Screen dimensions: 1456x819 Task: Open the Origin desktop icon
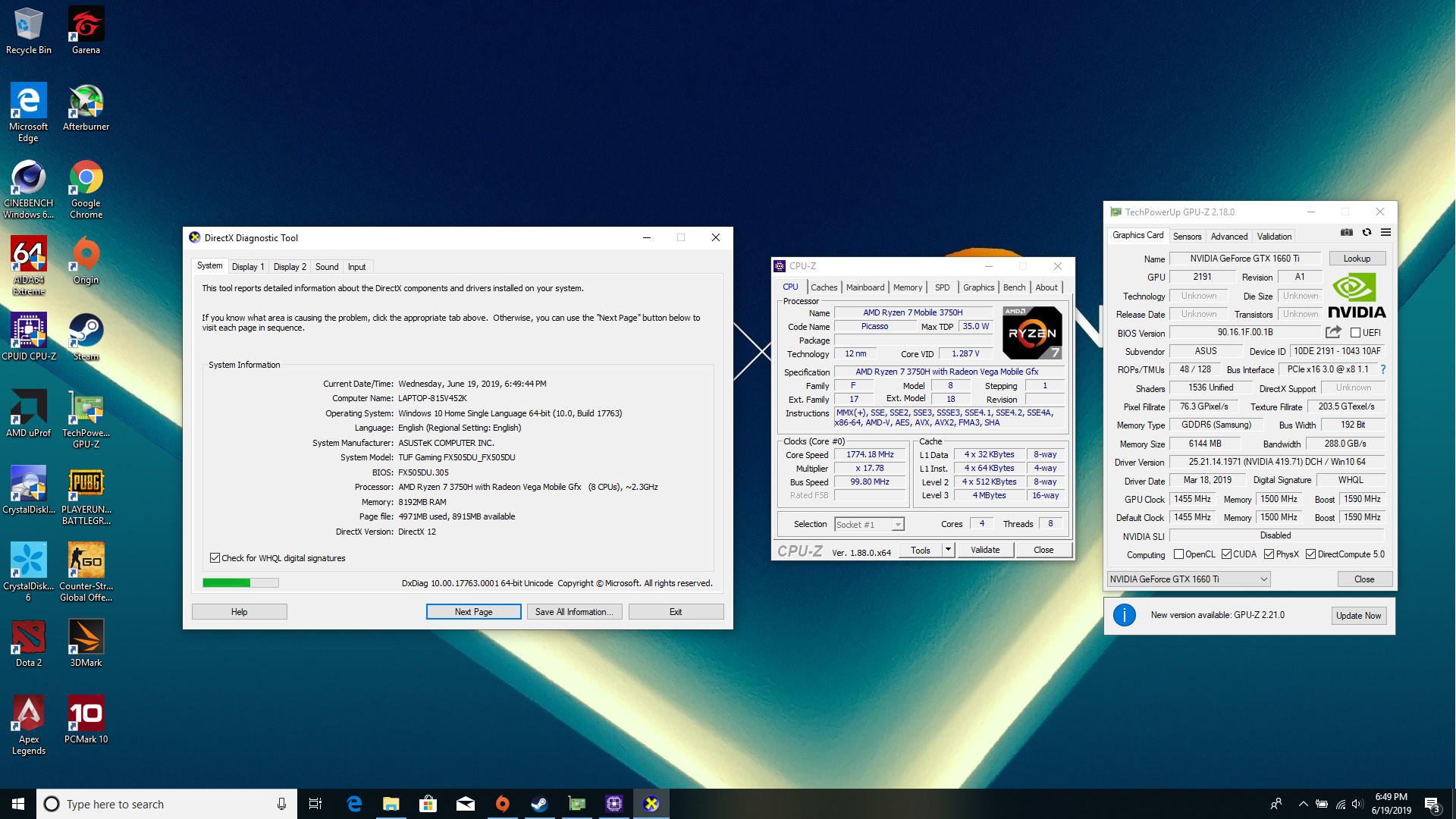tap(86, 260)
